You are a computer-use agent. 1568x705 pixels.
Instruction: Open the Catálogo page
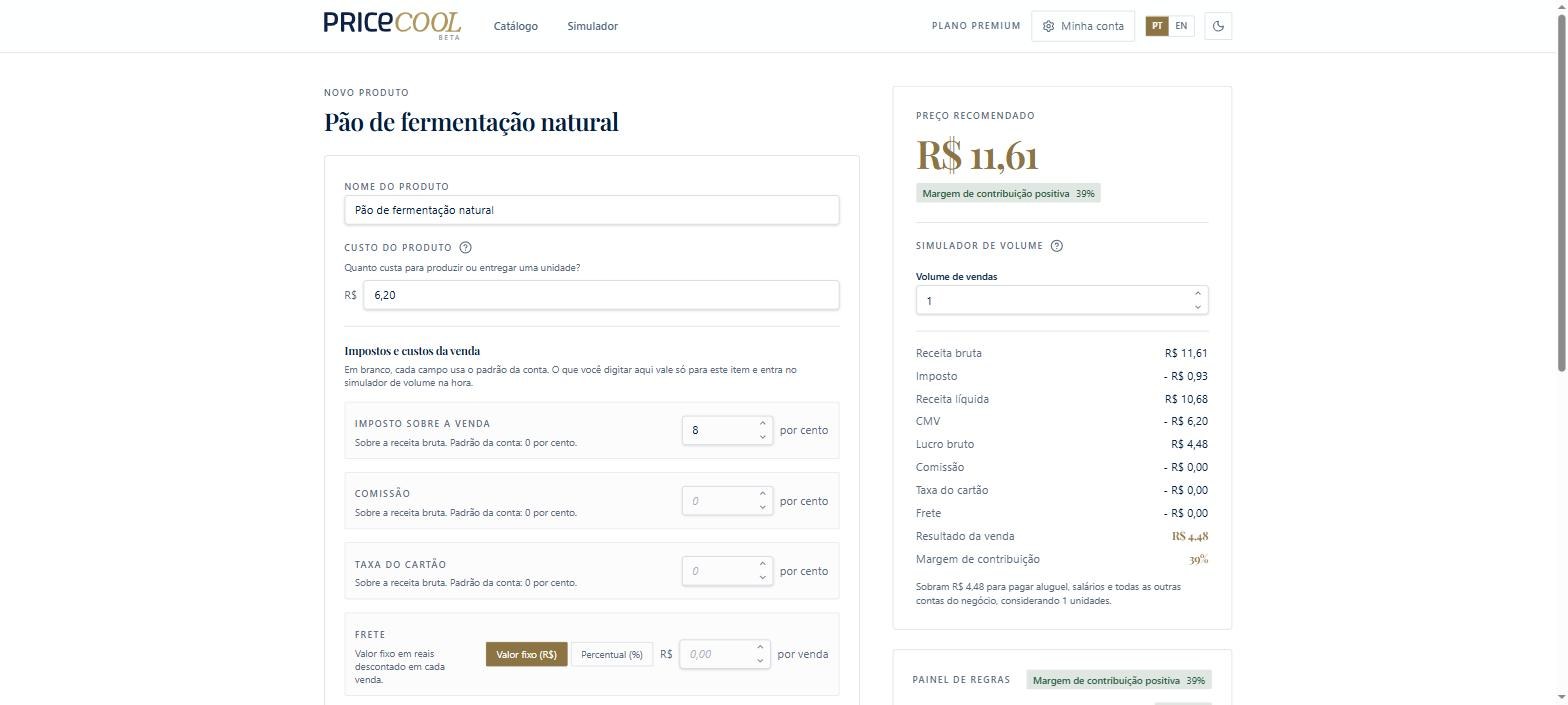(x=516, y=26)
